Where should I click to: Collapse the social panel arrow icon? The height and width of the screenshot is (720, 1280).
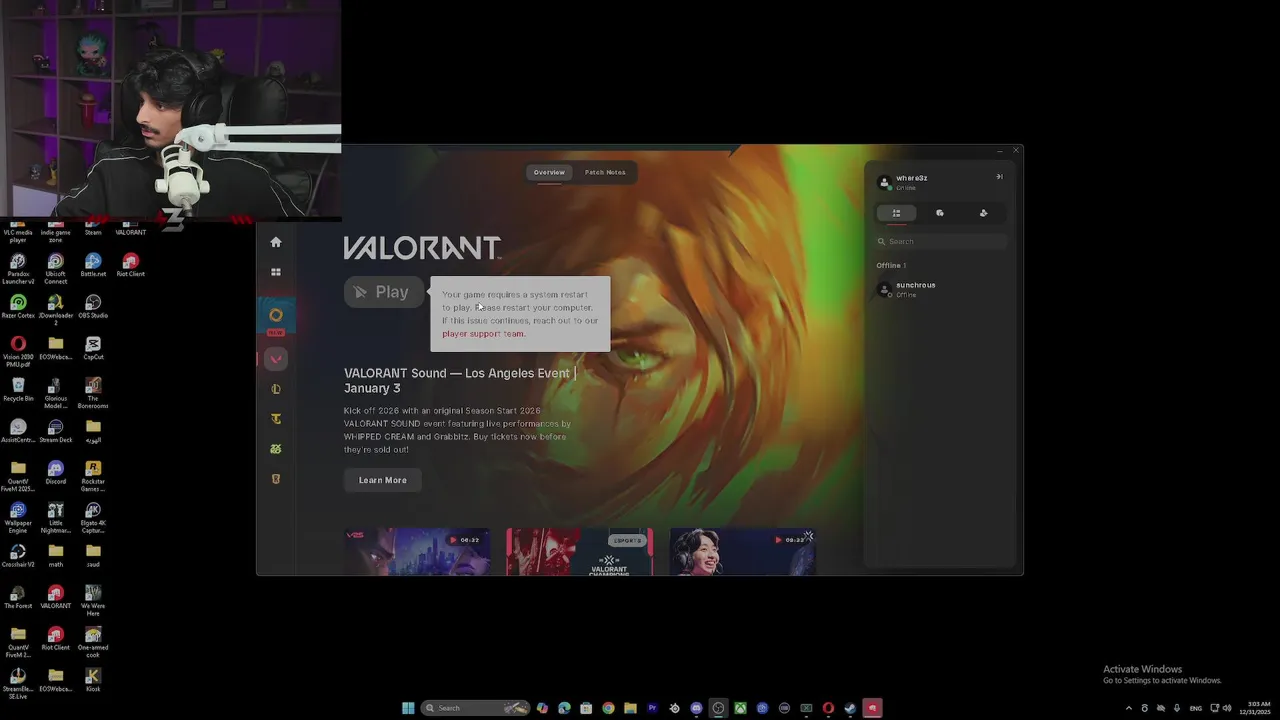click(x=998, y=177)
